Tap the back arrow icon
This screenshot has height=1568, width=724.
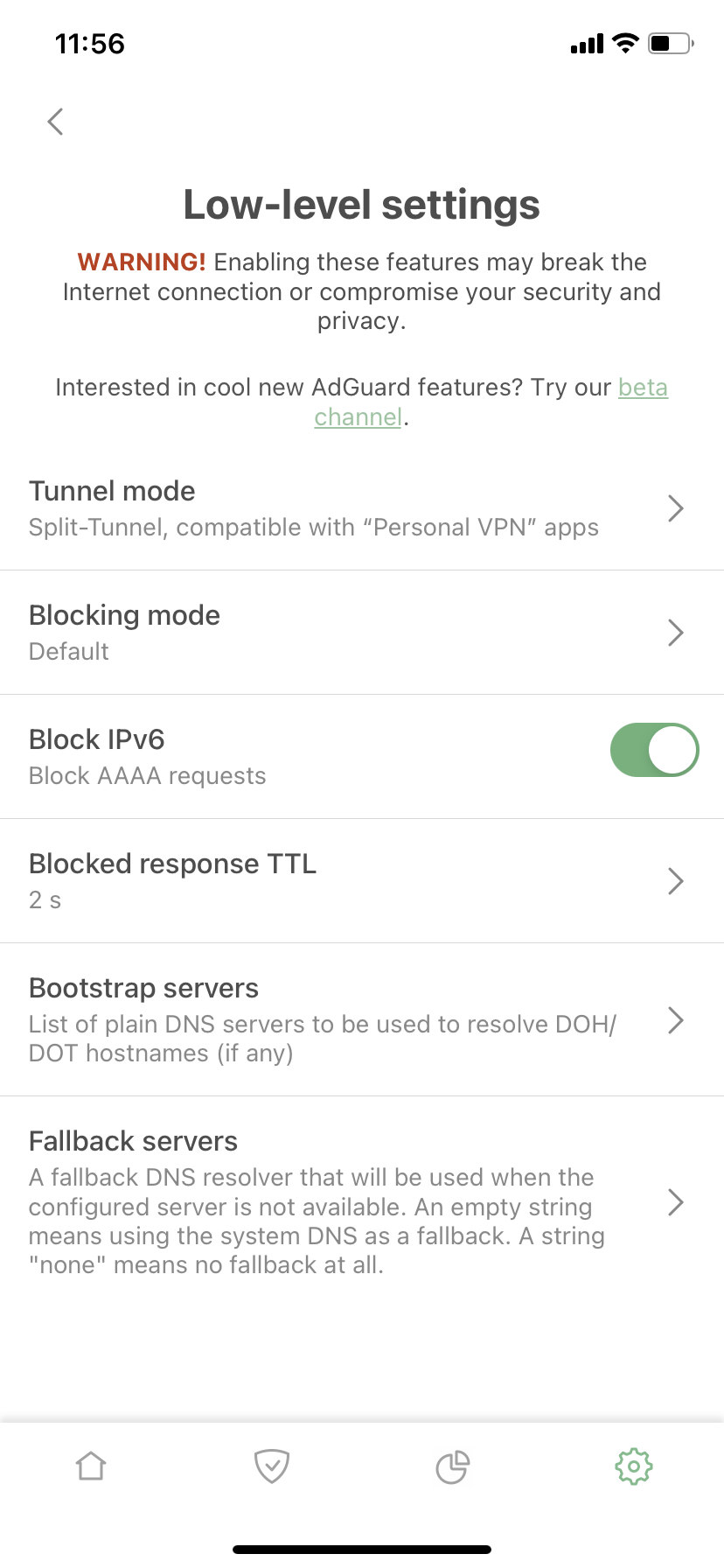coord(56,122)
